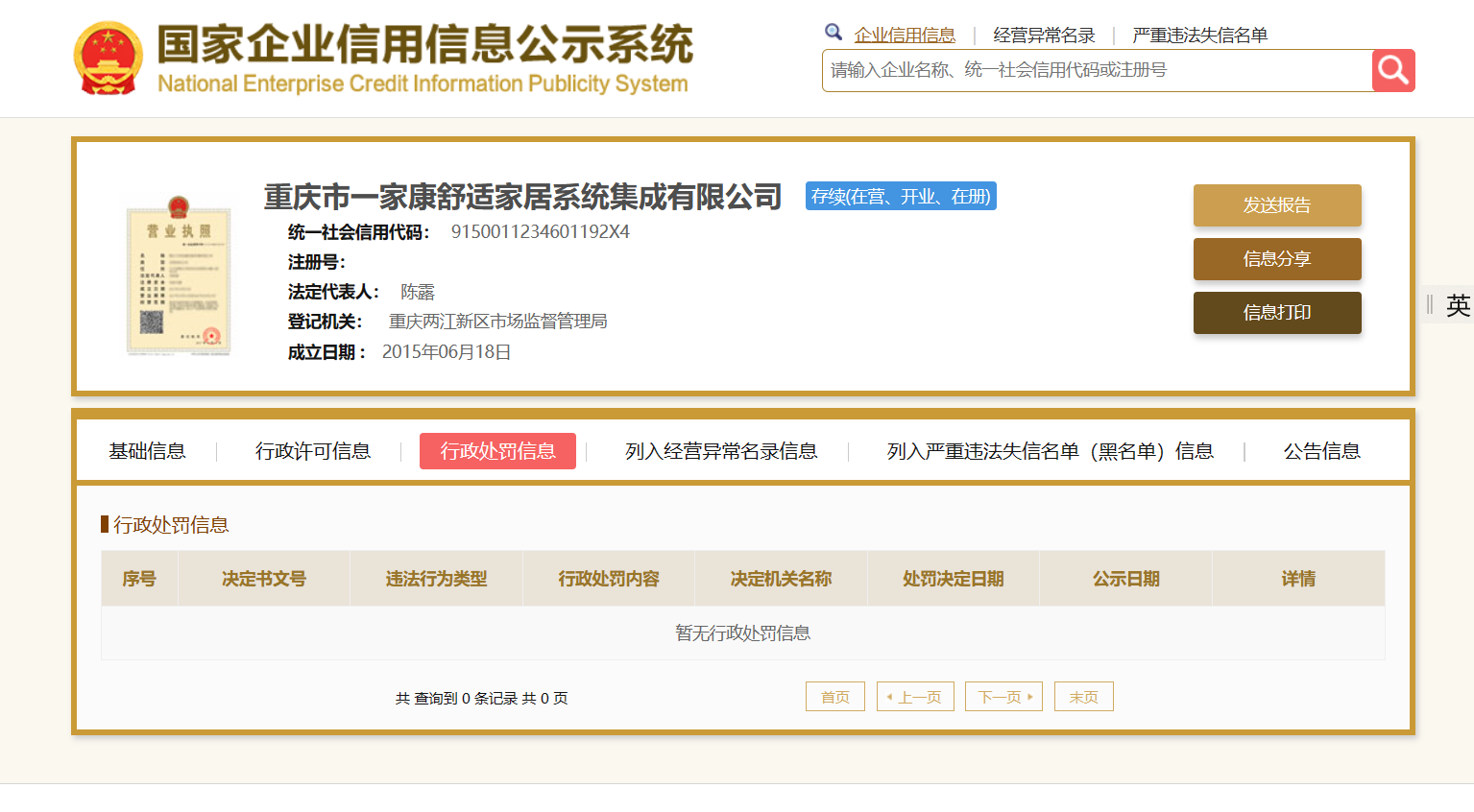Click registration authority 重庆两江新区市场监督管理局
Image resolution: width=1474 pixels, height=812 pixels.
click(497, 322)
